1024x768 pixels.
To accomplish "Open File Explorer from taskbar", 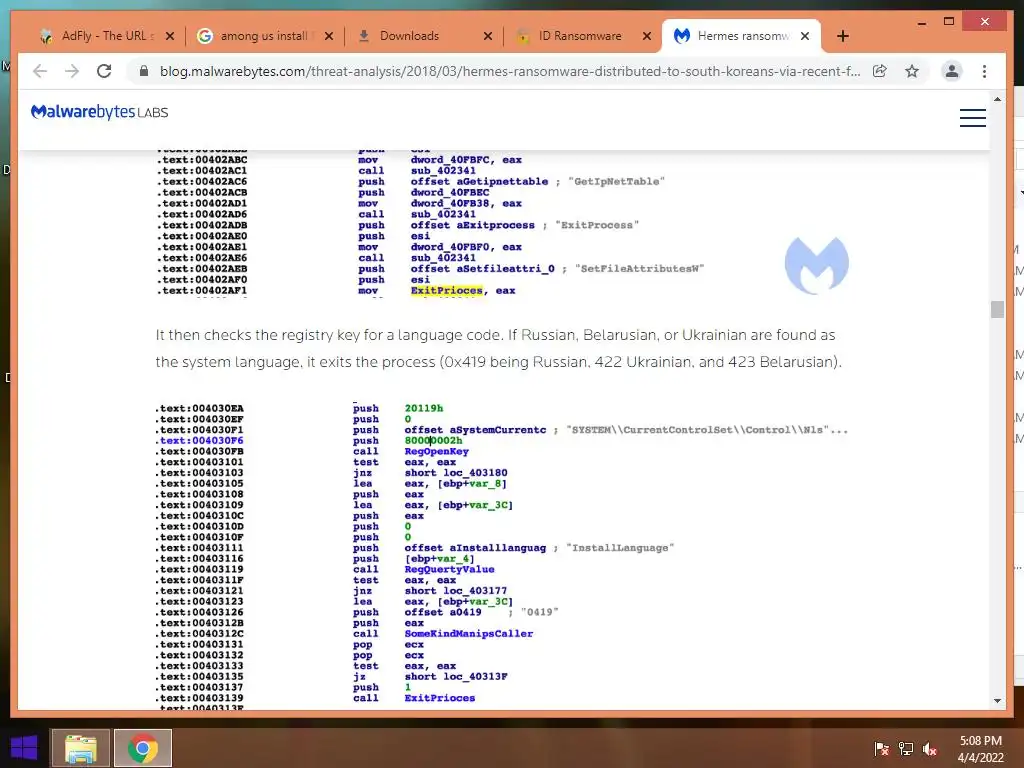I will (x=80, y=748).
